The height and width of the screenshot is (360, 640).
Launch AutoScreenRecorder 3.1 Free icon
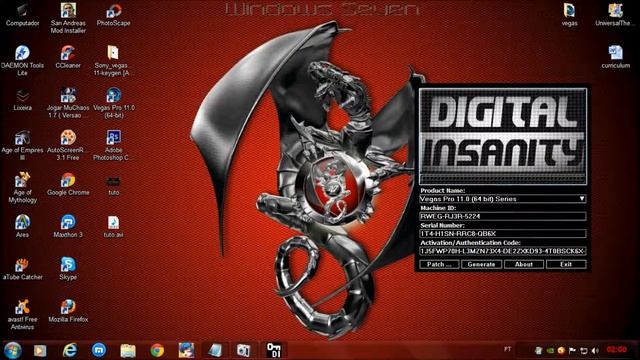68,145
